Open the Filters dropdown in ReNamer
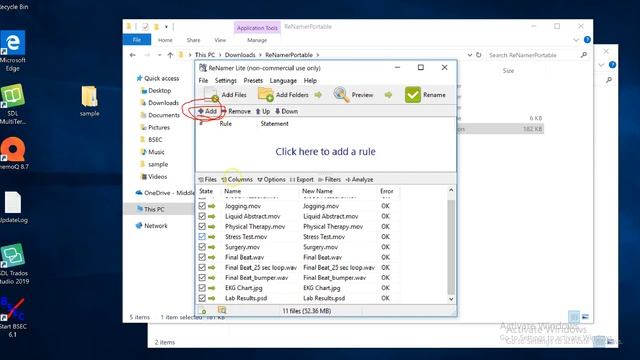 pos(329,180)
